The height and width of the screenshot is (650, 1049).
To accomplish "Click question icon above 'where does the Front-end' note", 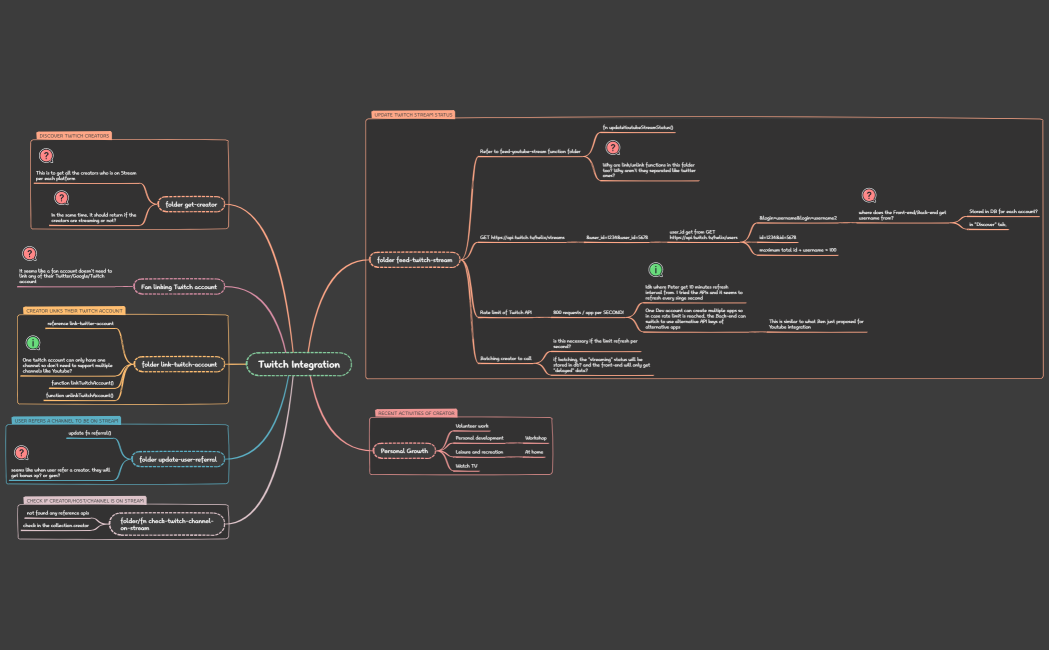I will [869, 196].
